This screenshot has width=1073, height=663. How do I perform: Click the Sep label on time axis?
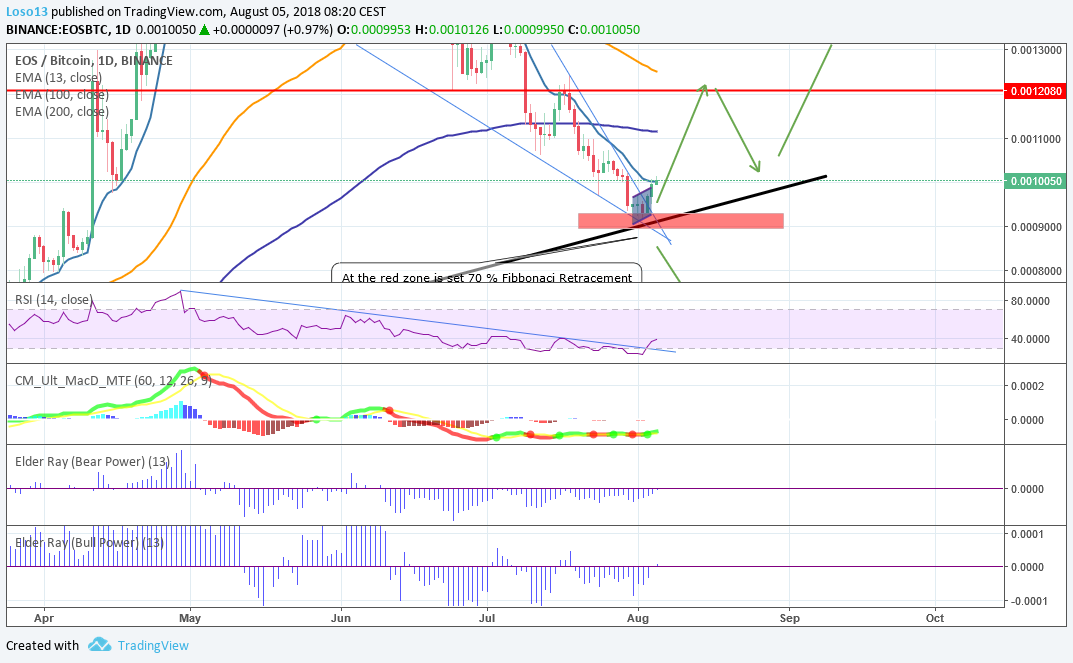789,618
